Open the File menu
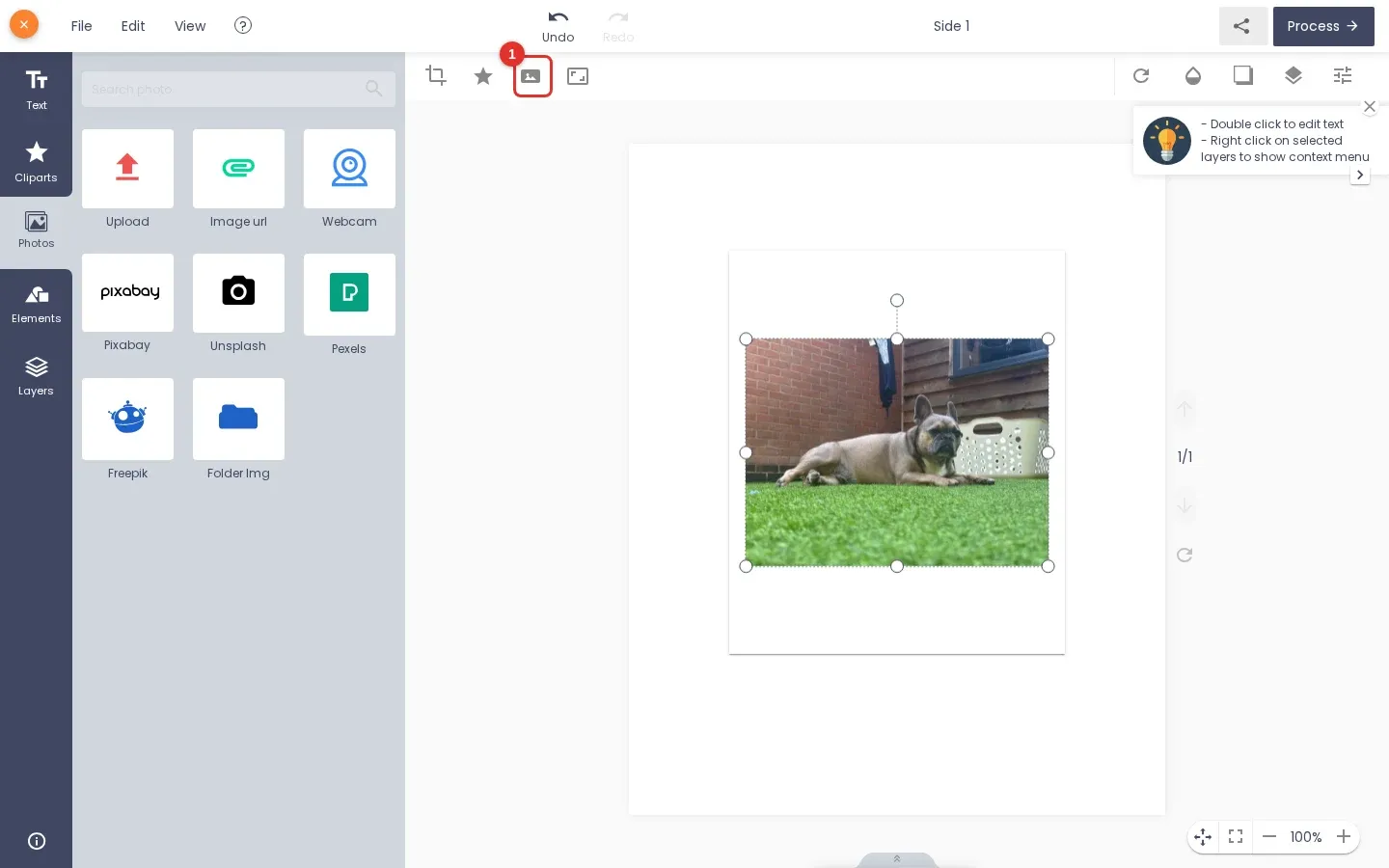 click(x=81, y=26)
